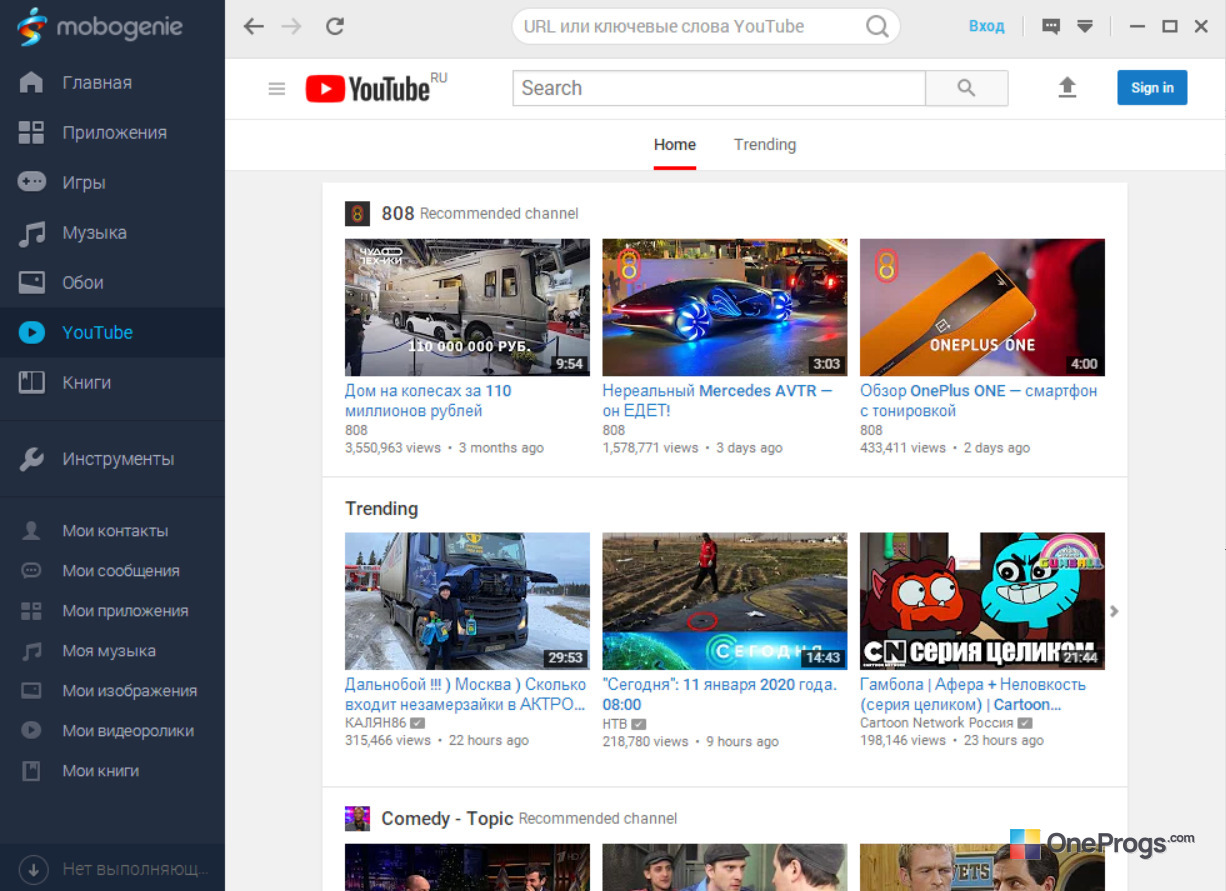Open Приложения apps section
The image size is (1226, 891).
112,133
